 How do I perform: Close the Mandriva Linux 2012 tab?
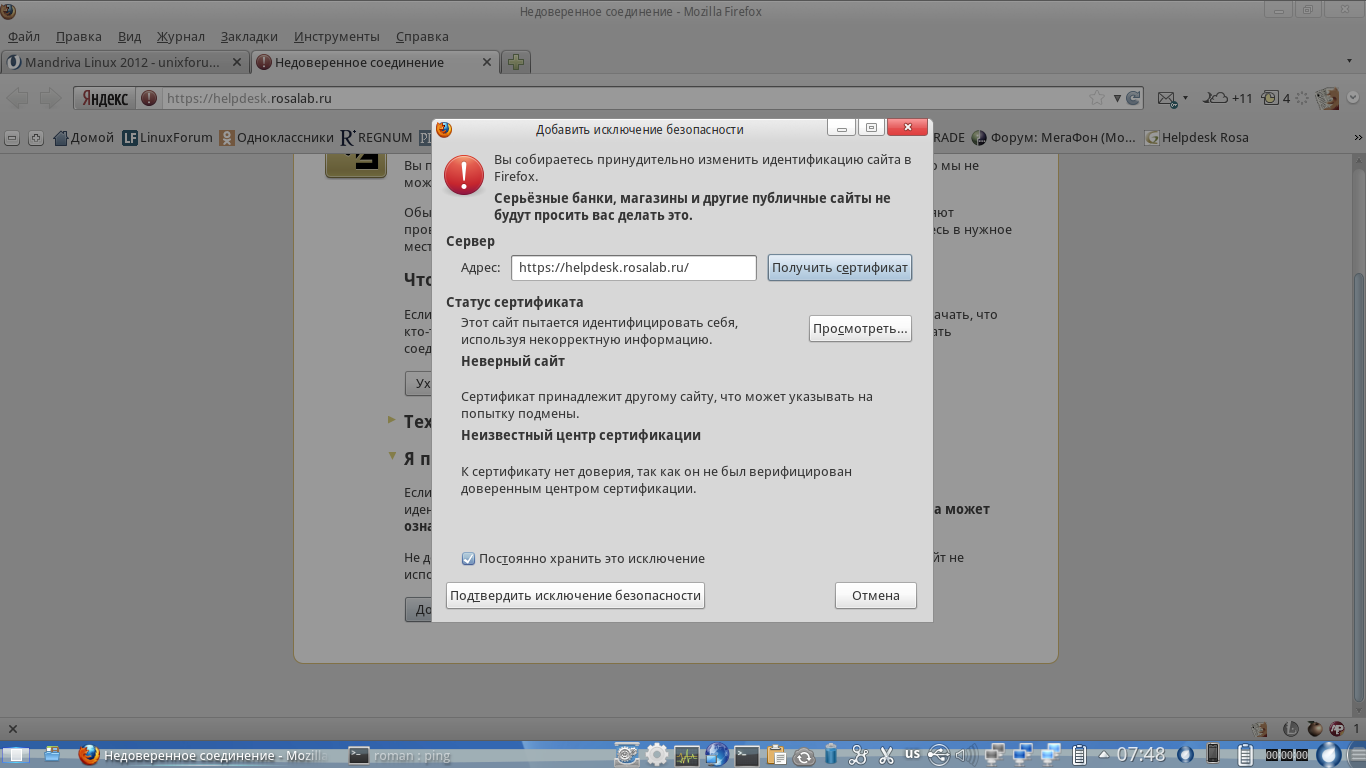pyautogui.click(x=237, y=62)
